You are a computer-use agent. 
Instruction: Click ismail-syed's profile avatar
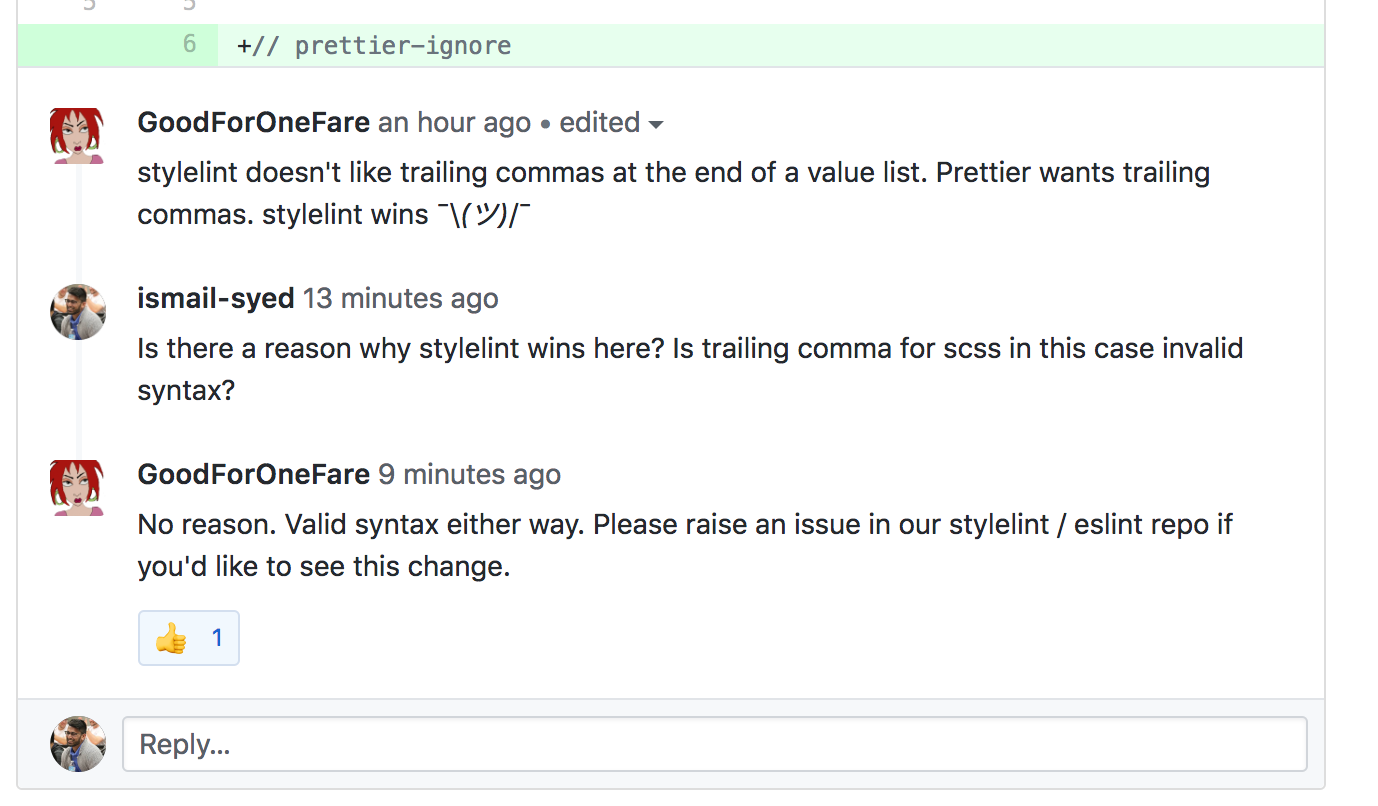click(77, 311)
